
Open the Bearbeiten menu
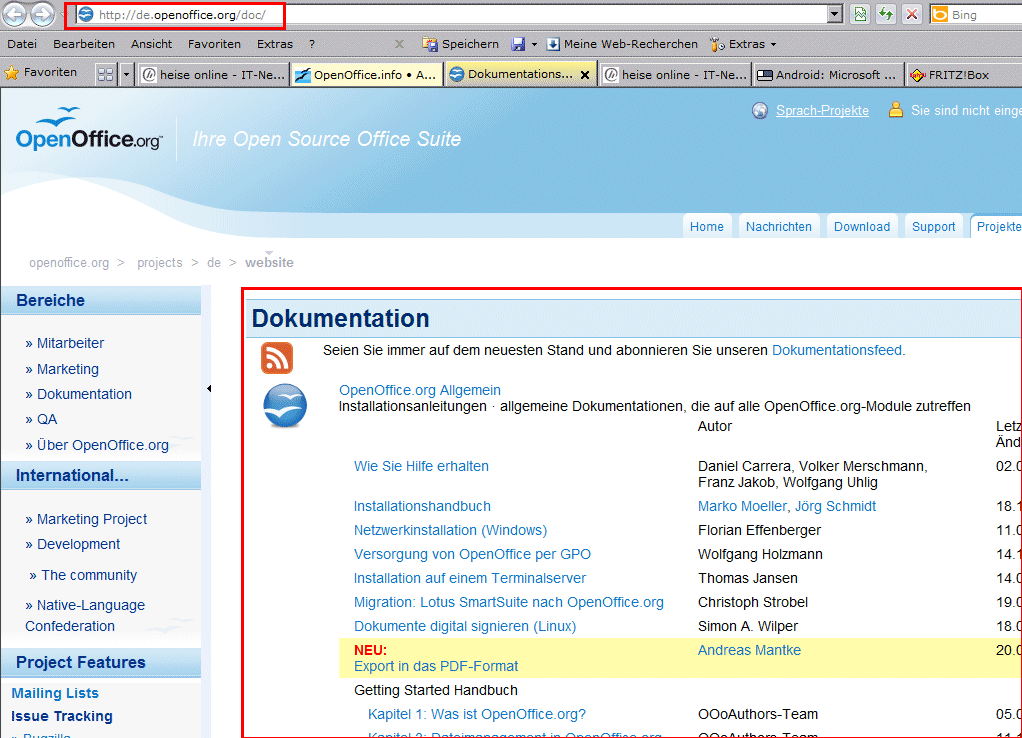84,44
